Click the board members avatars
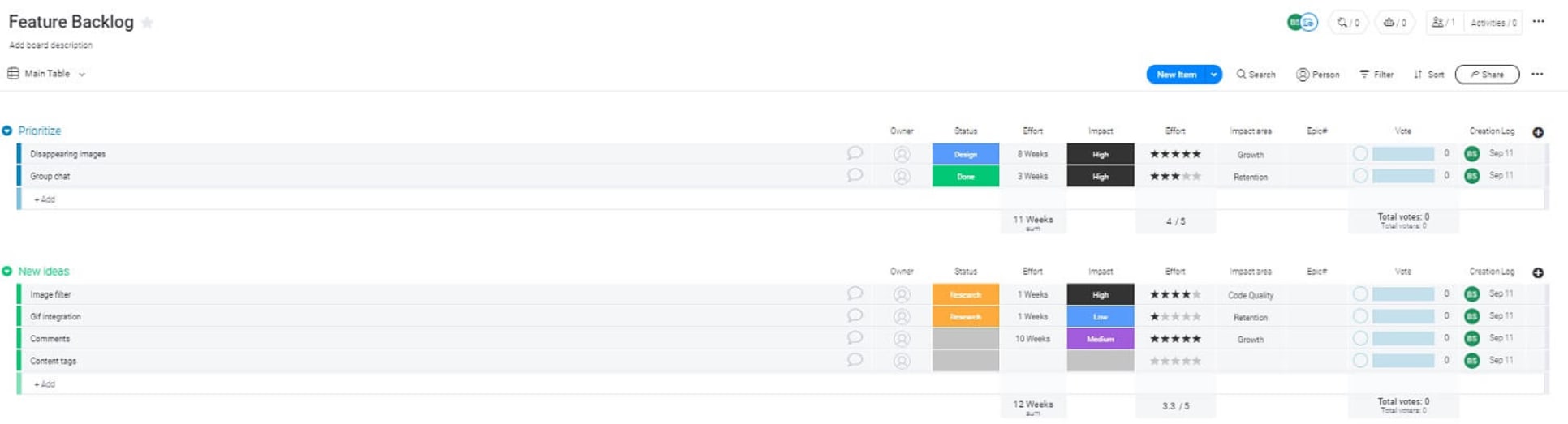Viewport: 1568px width, 424px height. 1302,23
